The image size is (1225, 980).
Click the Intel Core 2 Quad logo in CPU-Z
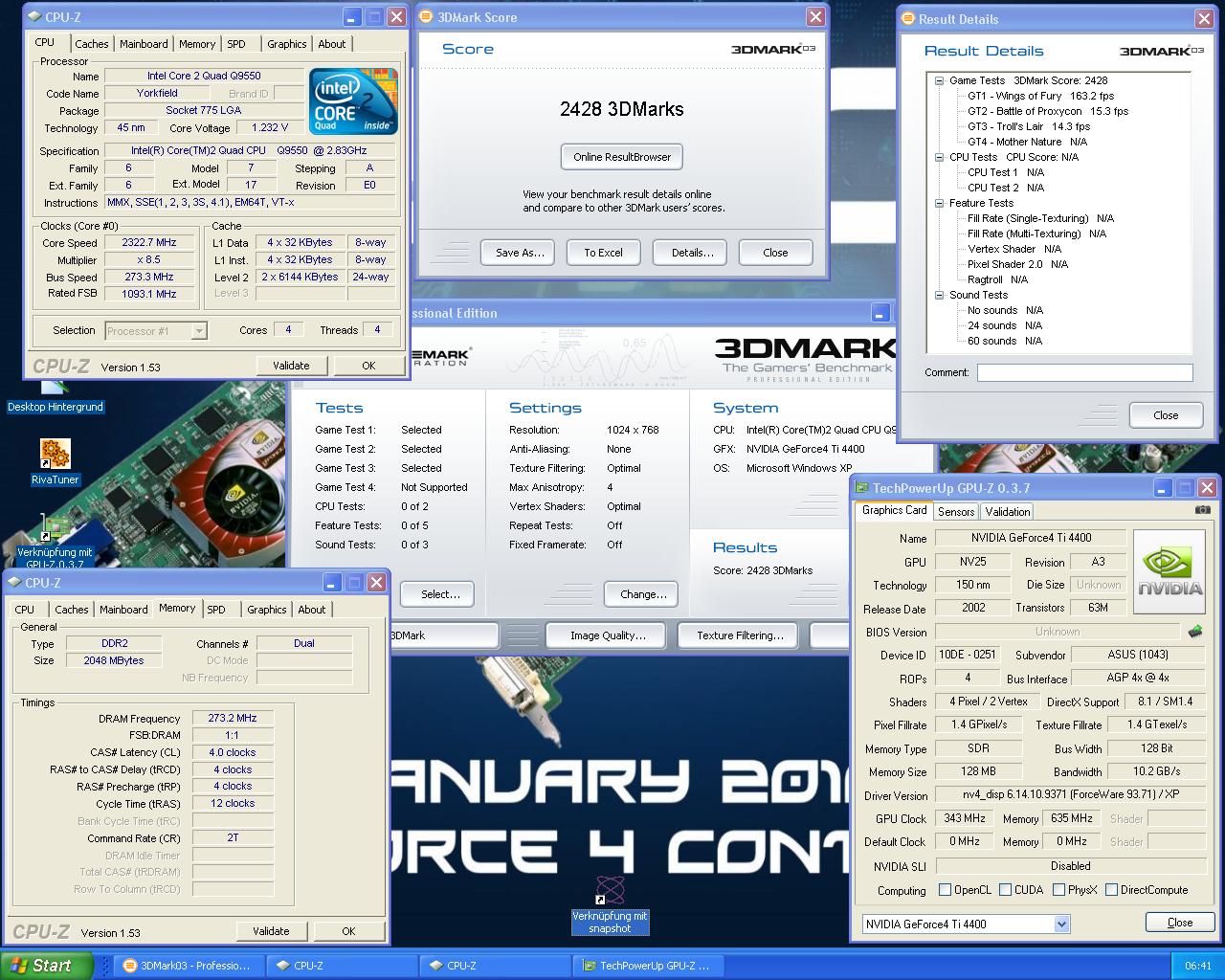[351, 101]
